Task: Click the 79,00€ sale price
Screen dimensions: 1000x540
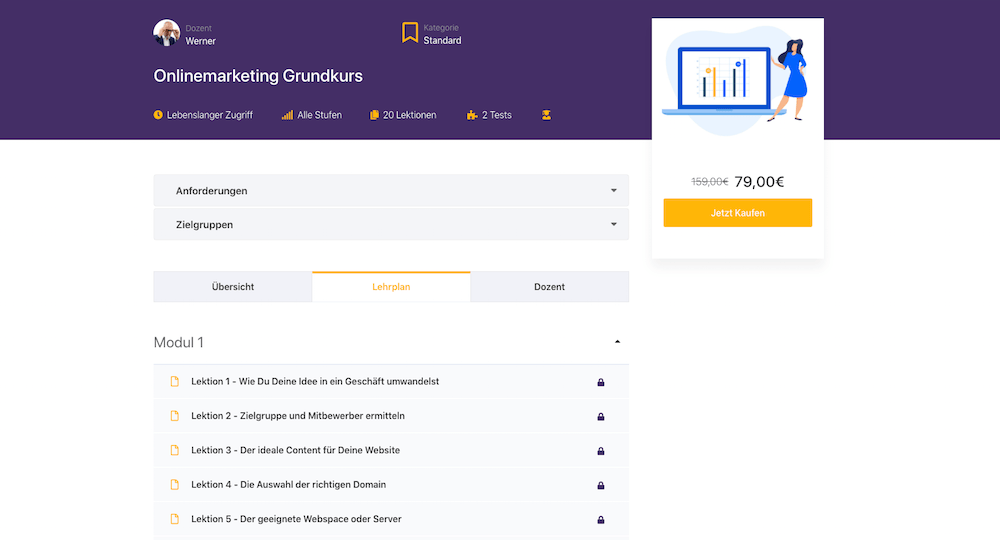Action: pyautogui.click(x=759, y=182)
